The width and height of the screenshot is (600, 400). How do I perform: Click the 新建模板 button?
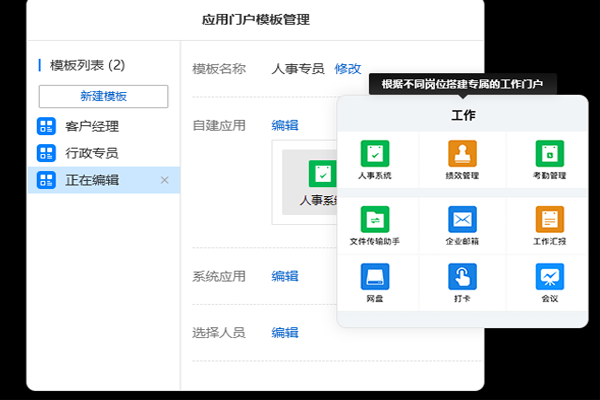coord(103,96)
